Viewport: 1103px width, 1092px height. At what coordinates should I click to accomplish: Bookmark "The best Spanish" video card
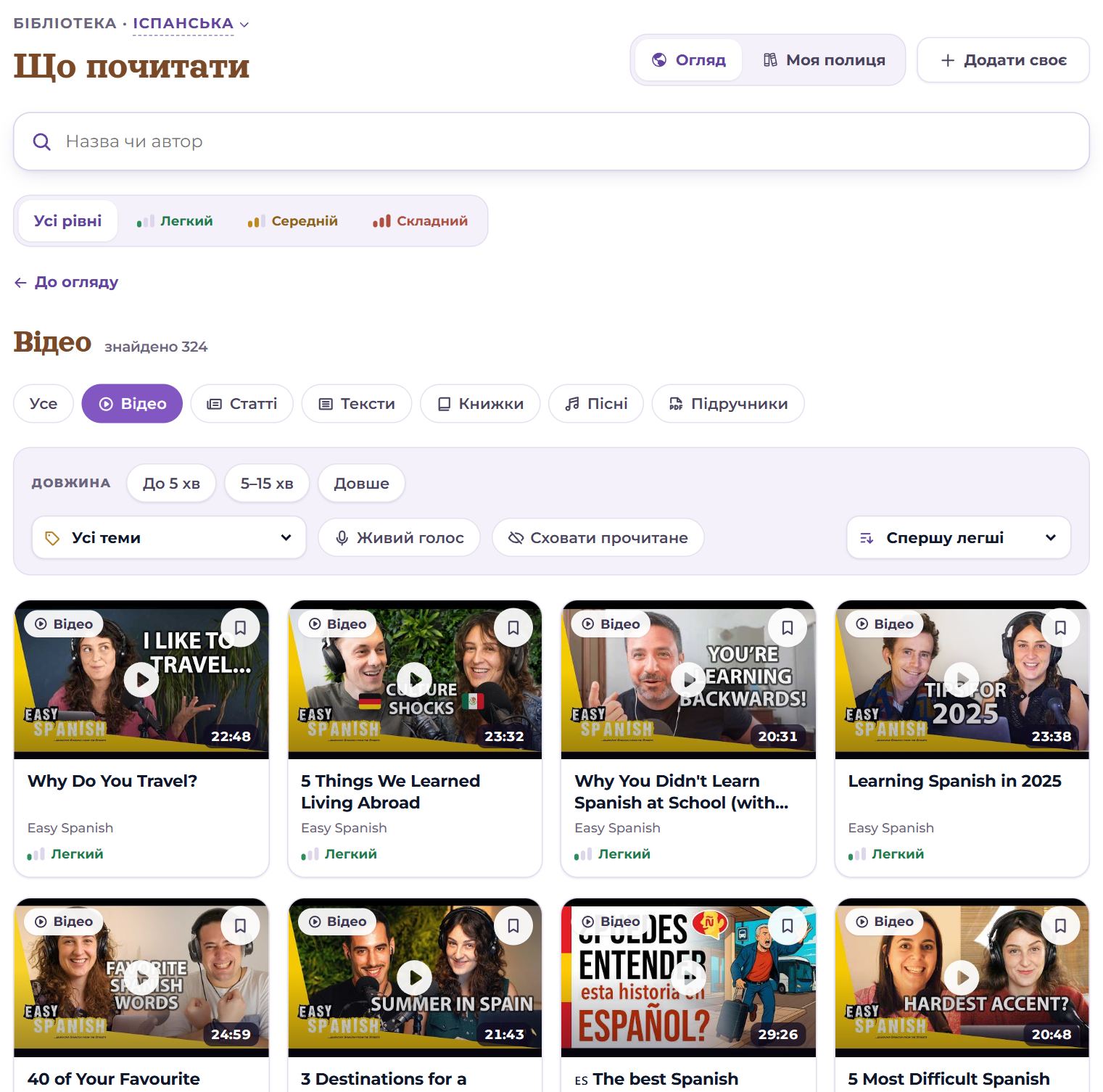787,925
